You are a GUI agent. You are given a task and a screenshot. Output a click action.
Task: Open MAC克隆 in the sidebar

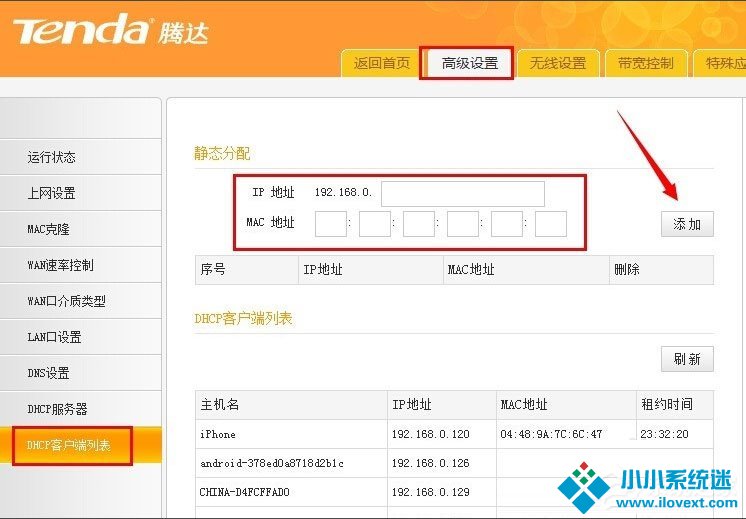pyautogui.click(x=81, y=229)
